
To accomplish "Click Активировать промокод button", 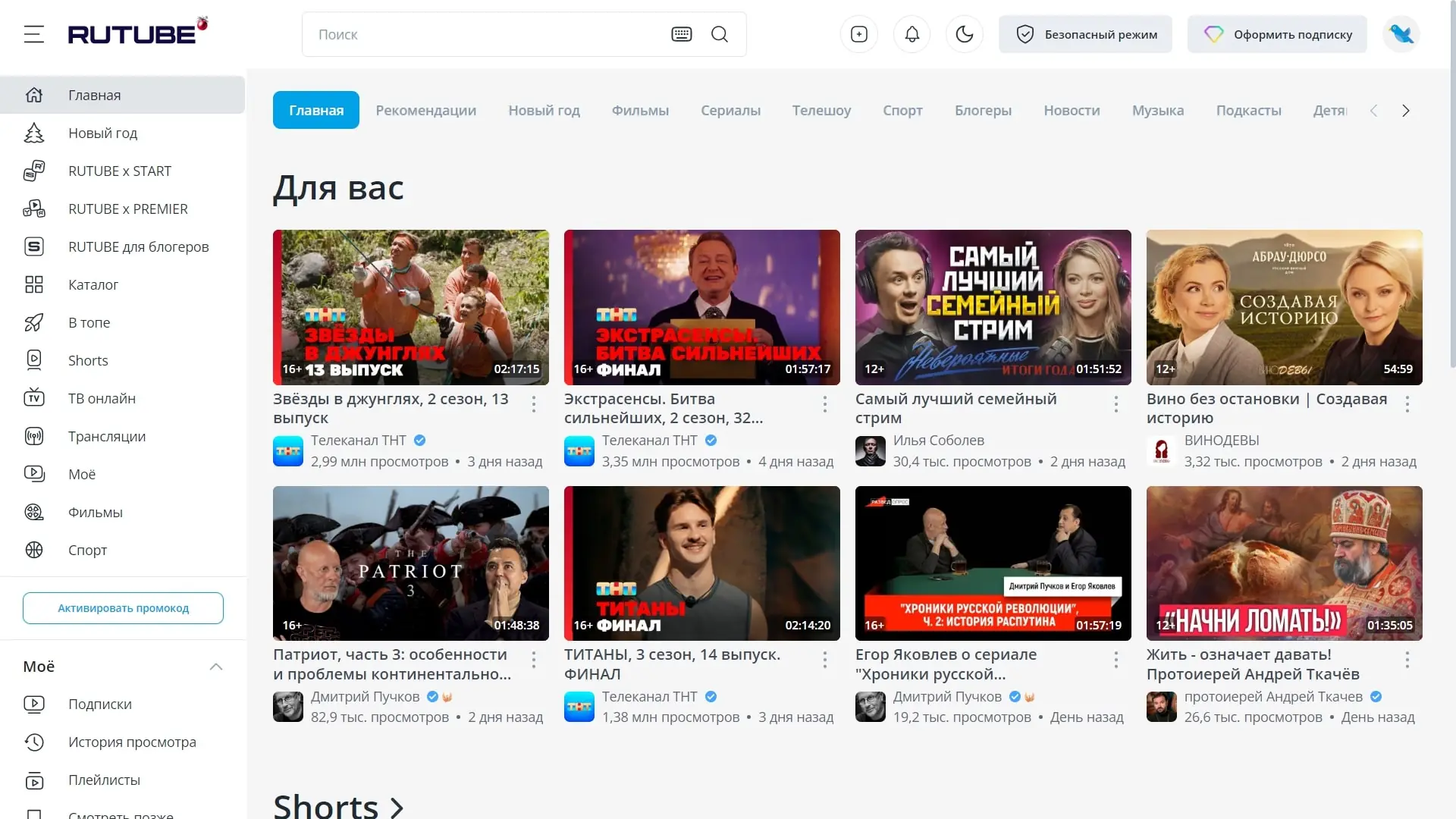I will pos(123,608).
